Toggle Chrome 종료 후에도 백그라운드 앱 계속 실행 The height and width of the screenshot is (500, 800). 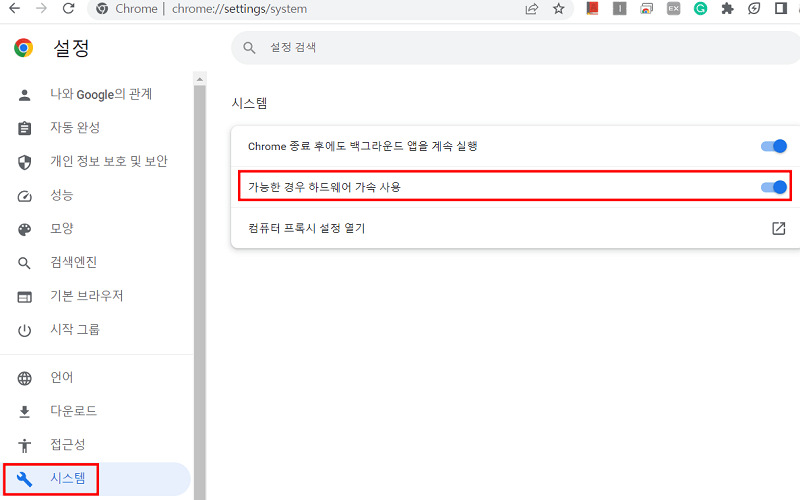(x=773, y=146)
